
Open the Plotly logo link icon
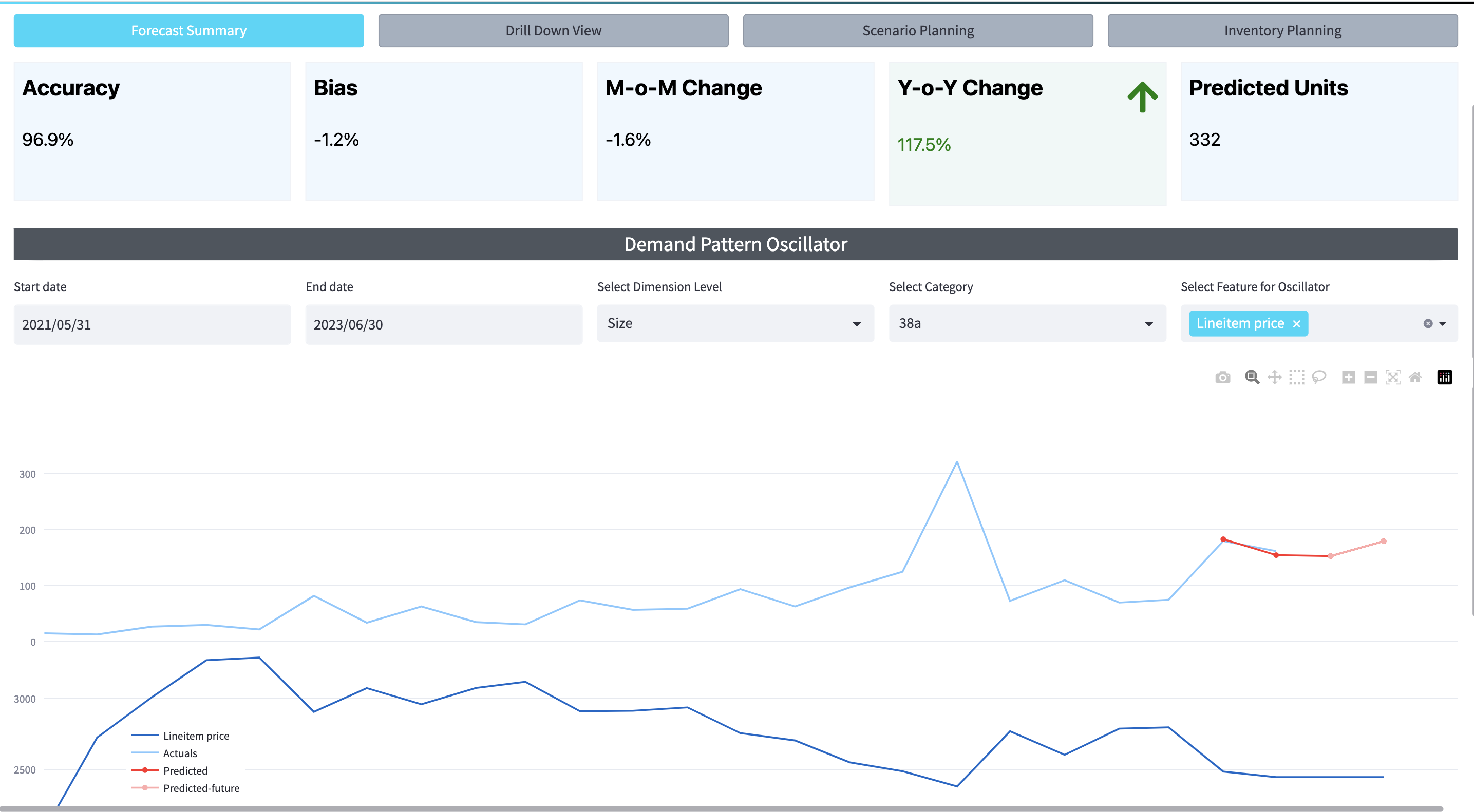1444,377
